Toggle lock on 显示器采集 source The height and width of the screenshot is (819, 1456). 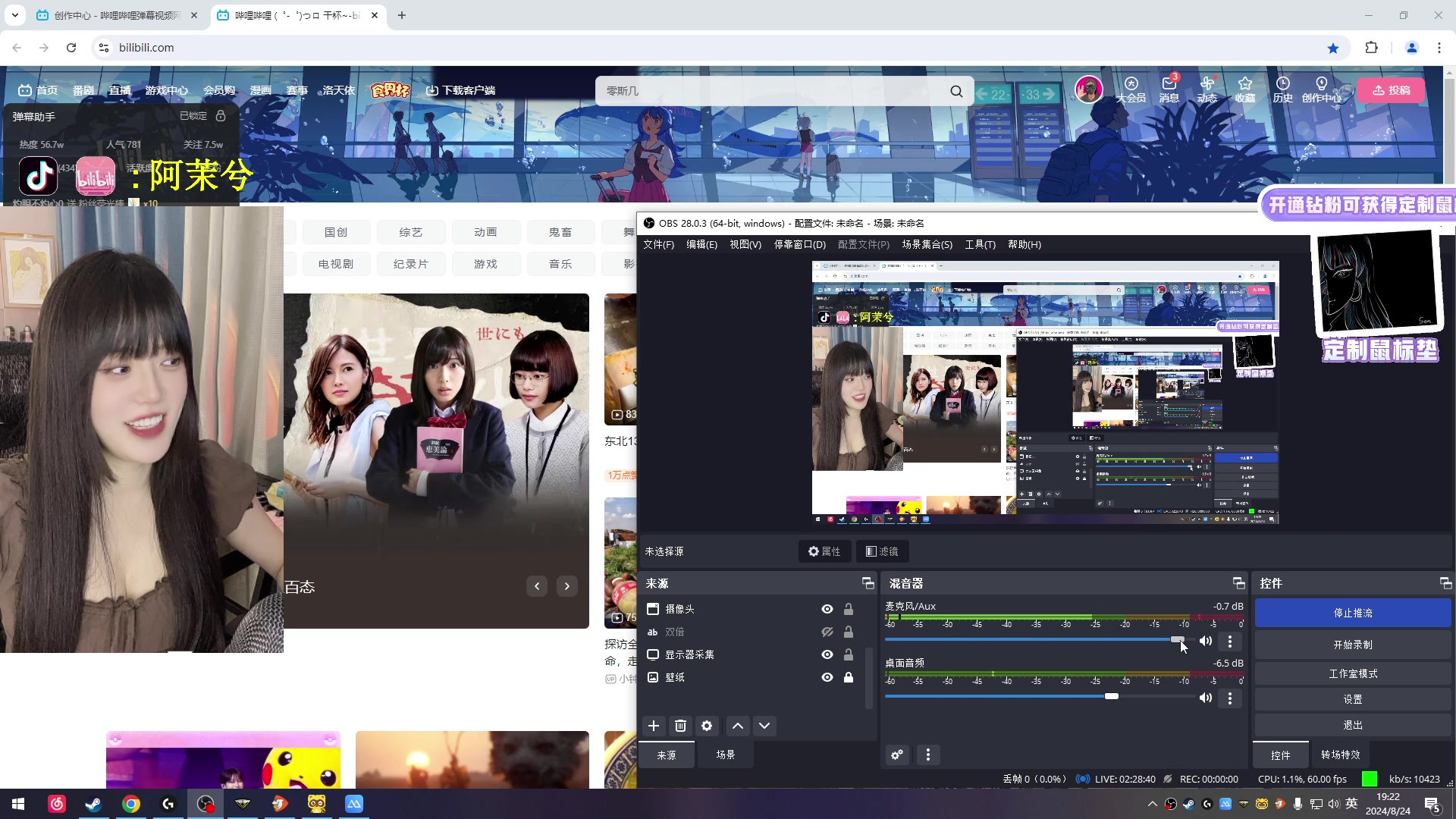(849, 654)
